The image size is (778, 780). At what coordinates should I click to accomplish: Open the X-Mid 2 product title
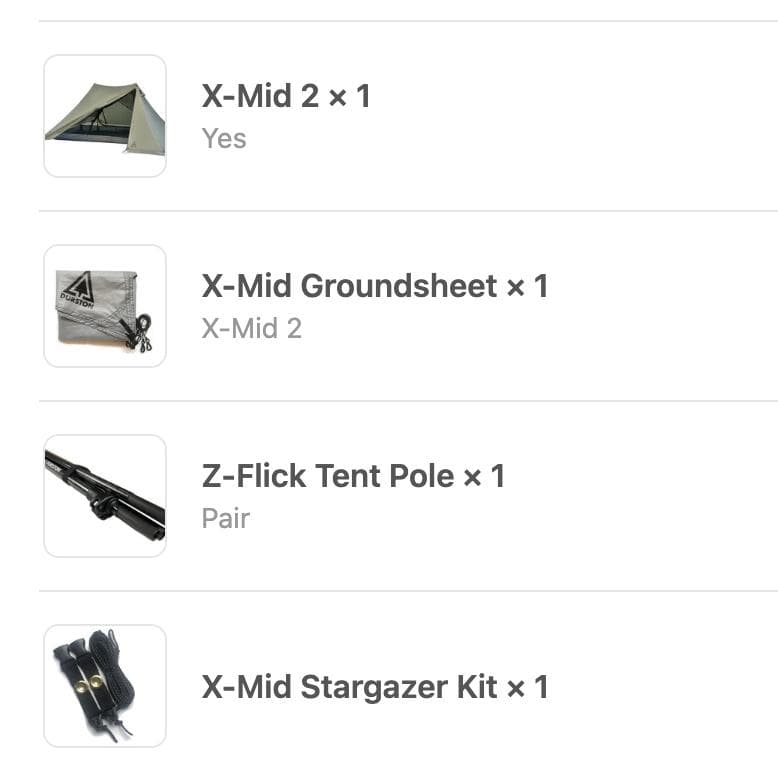(x=258, y=96)
